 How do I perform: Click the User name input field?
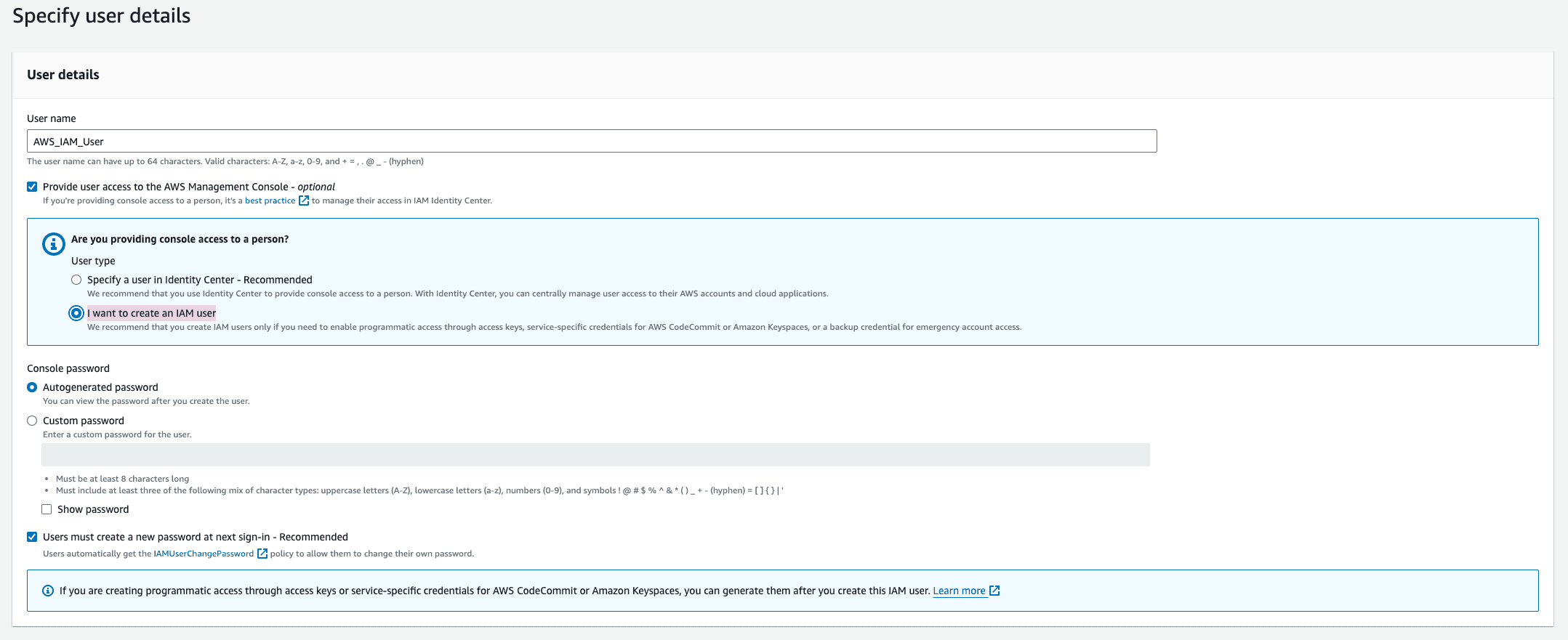point(591,142)
